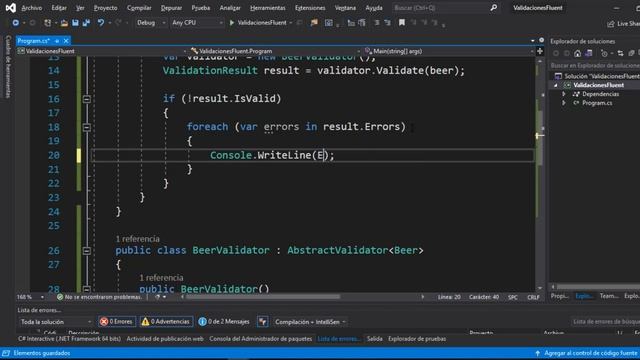Click the navigate backward toolbar icon
This screenshot has width=640, height=360.
point(16,23)
